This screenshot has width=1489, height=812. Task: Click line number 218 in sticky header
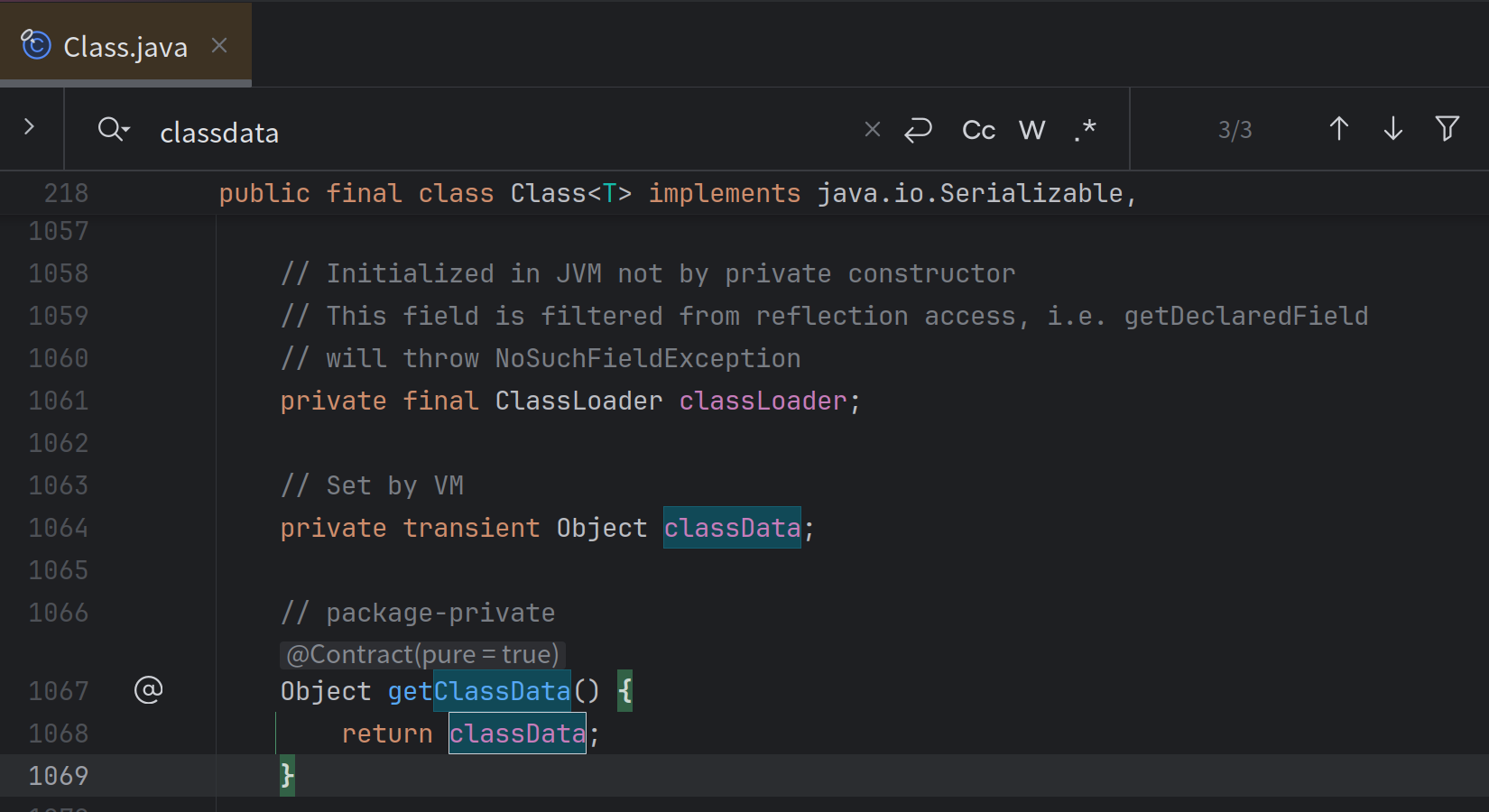66,193
